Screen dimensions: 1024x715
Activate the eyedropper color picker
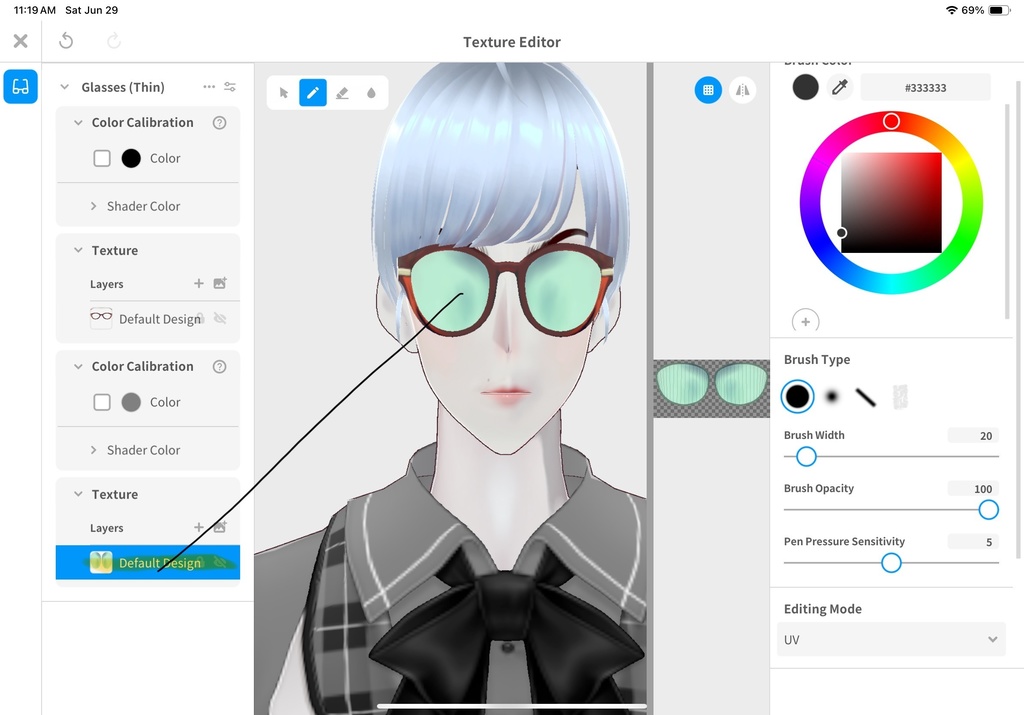tap(840, 87)
